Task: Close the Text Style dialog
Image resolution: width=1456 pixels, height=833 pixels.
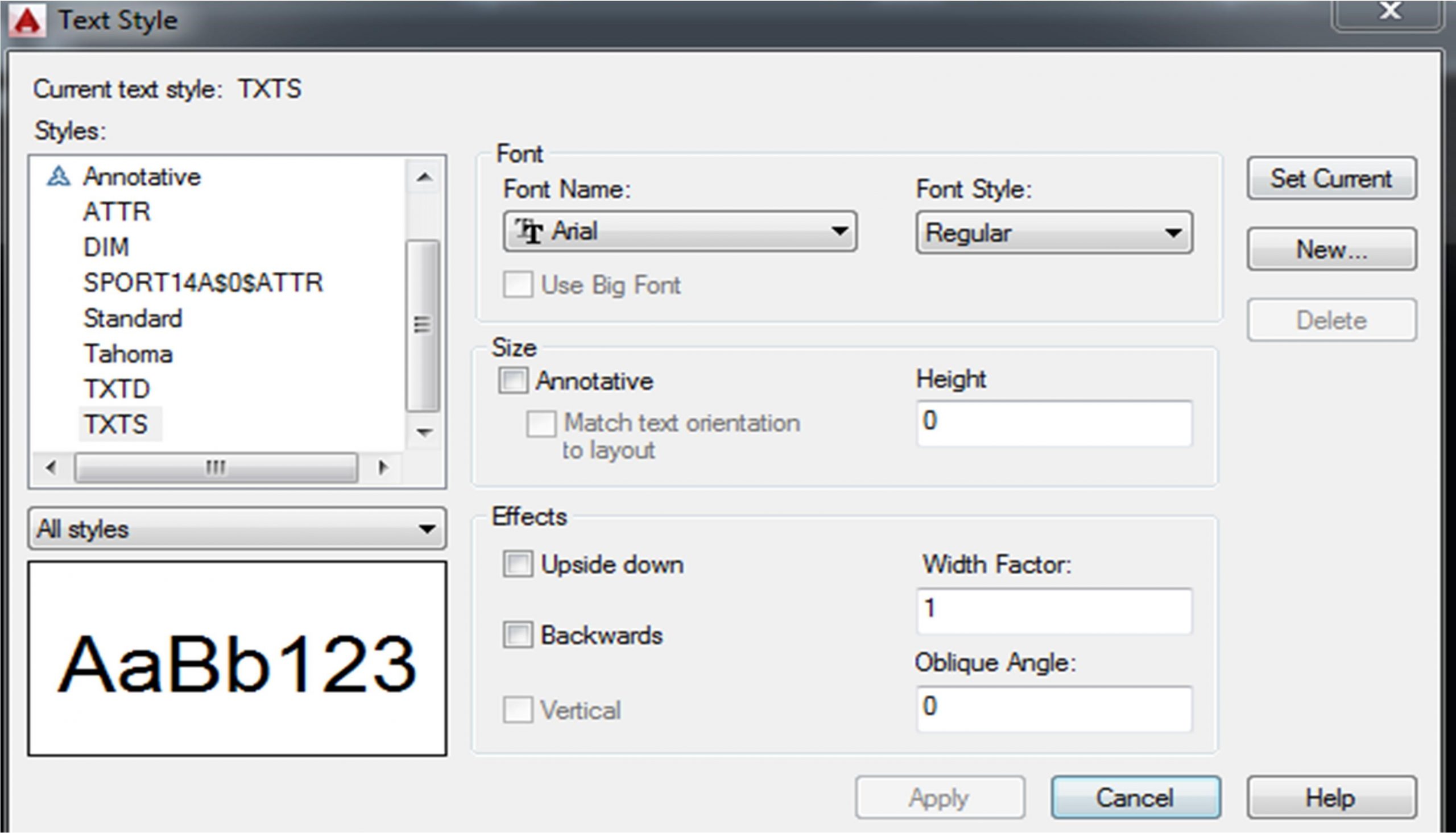Action: coord(1389,11)
